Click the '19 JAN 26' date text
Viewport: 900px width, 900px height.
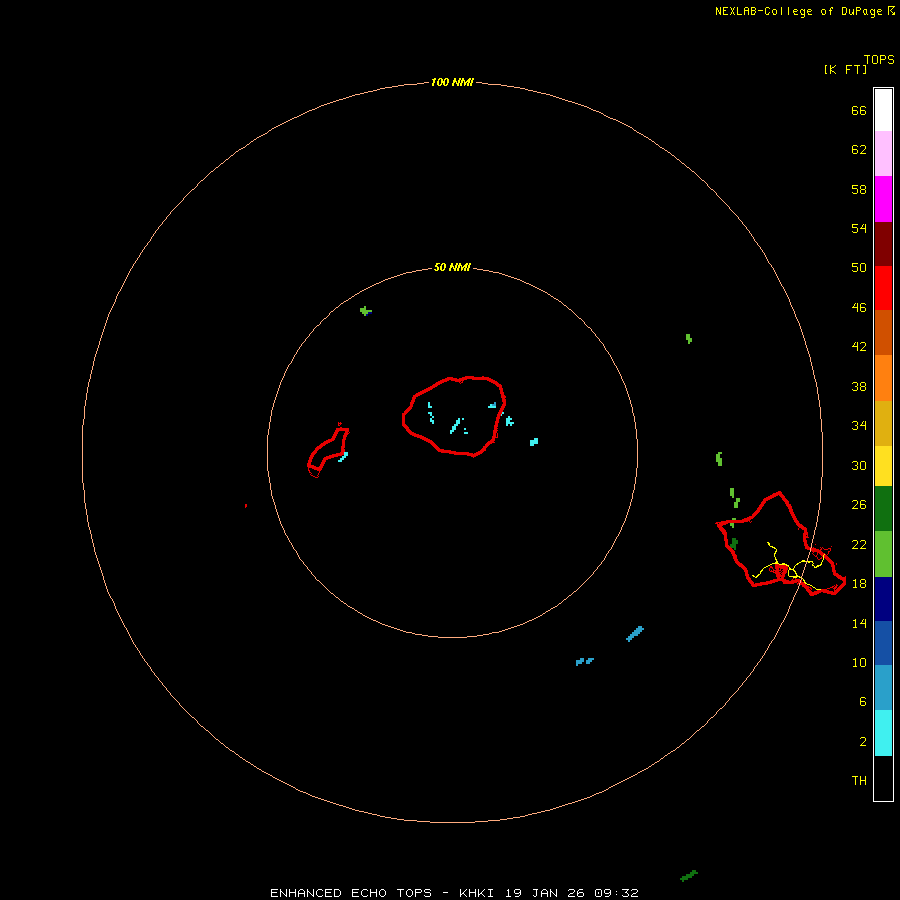point(546,893)
